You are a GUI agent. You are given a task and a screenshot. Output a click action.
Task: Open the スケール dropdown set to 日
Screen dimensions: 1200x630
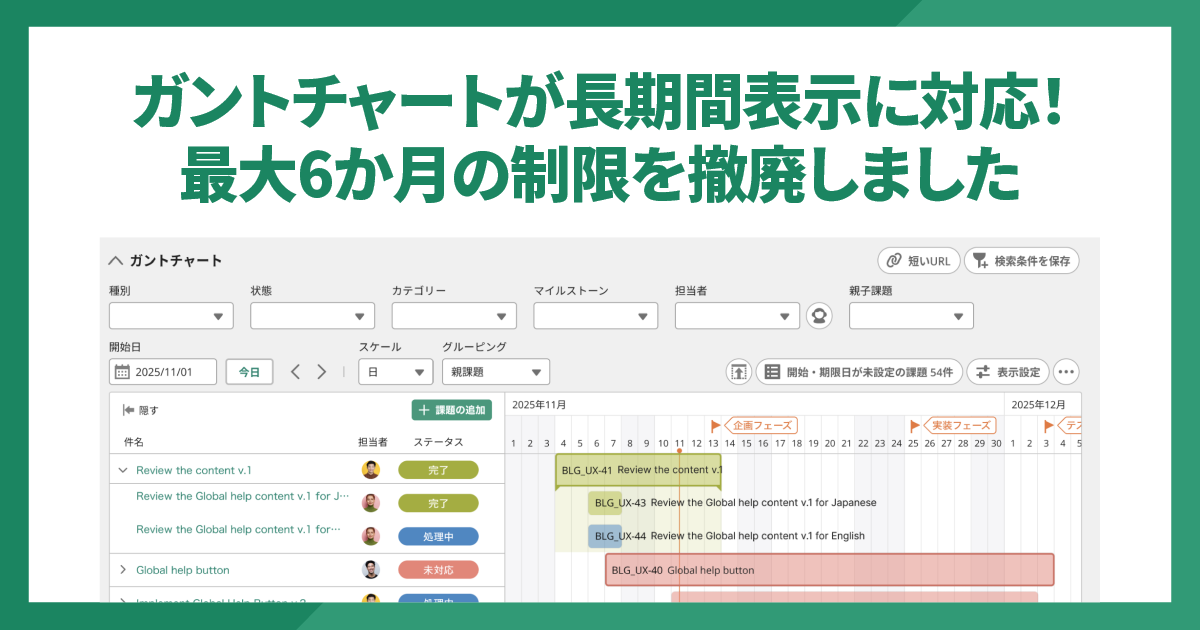[x=394, y=371]
